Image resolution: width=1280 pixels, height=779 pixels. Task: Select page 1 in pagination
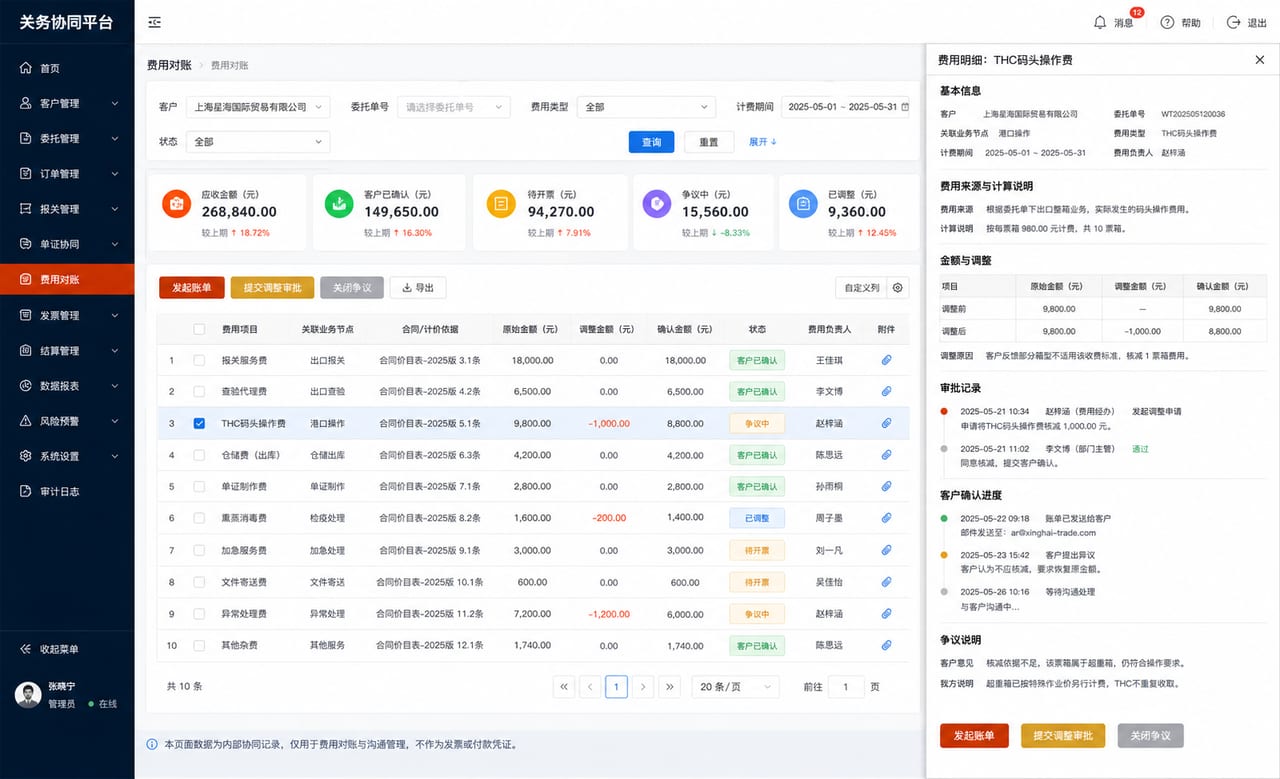[617, 686]
